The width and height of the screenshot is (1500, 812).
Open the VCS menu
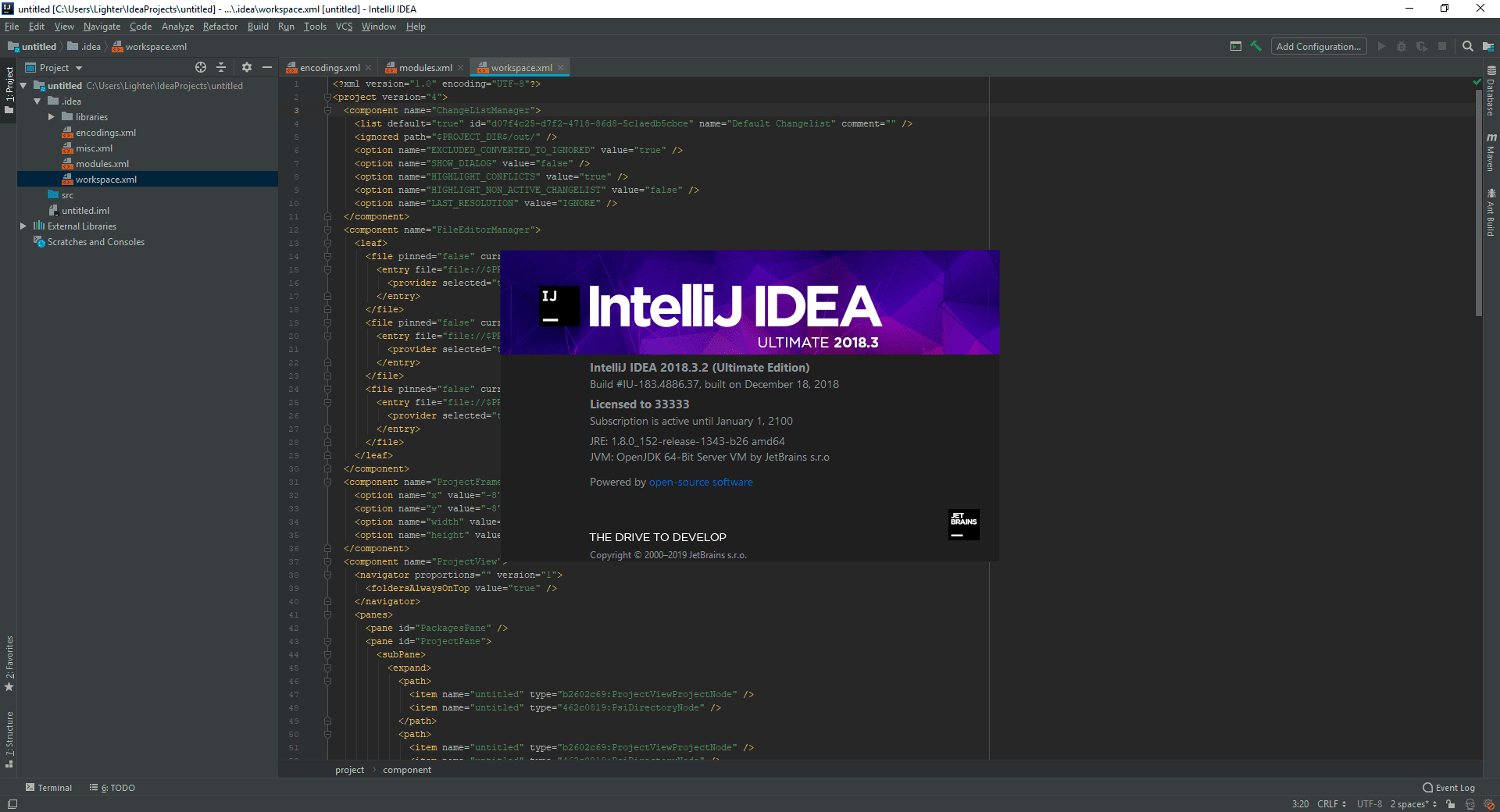point(344,27)
